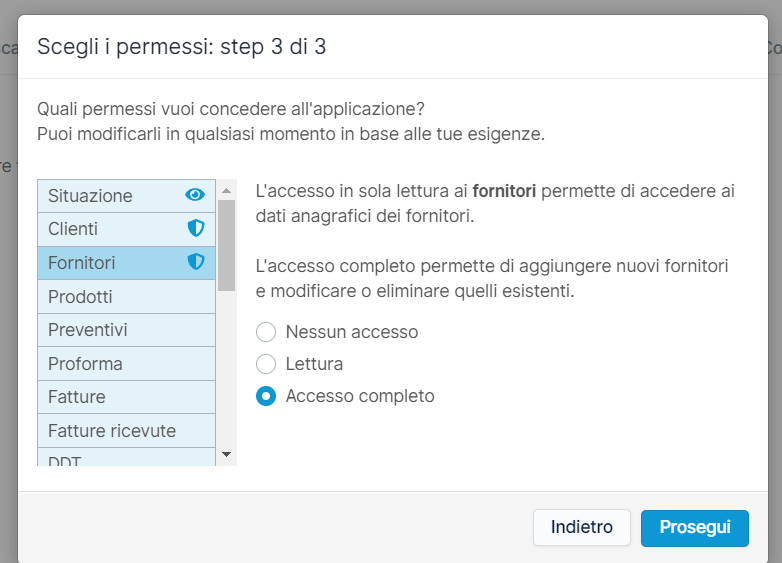Screen dimensions: 782x563
Task: Click the permissions list scrollbar thumb
Action: click(226, 244)
